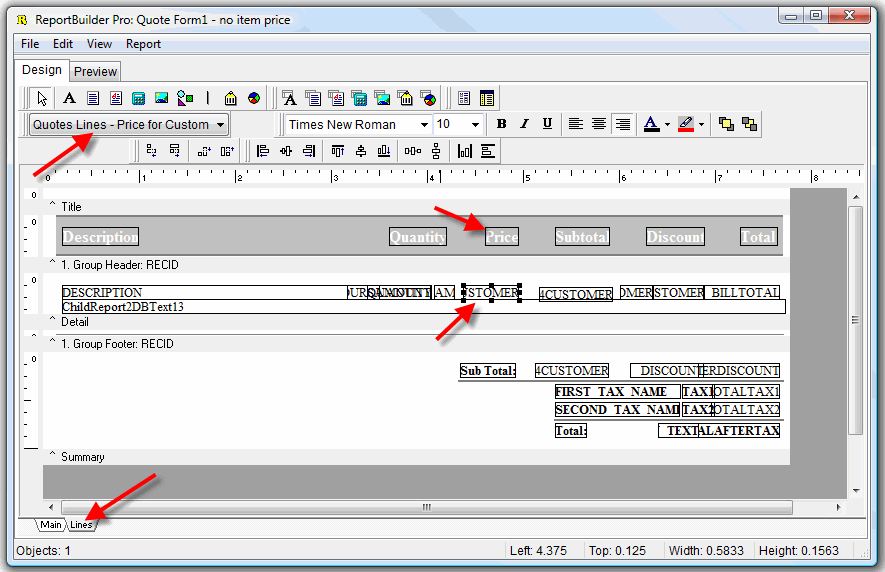The image size is (885, 572).
Task: Click the Price column header label
Action: click(x=502, y=237)
